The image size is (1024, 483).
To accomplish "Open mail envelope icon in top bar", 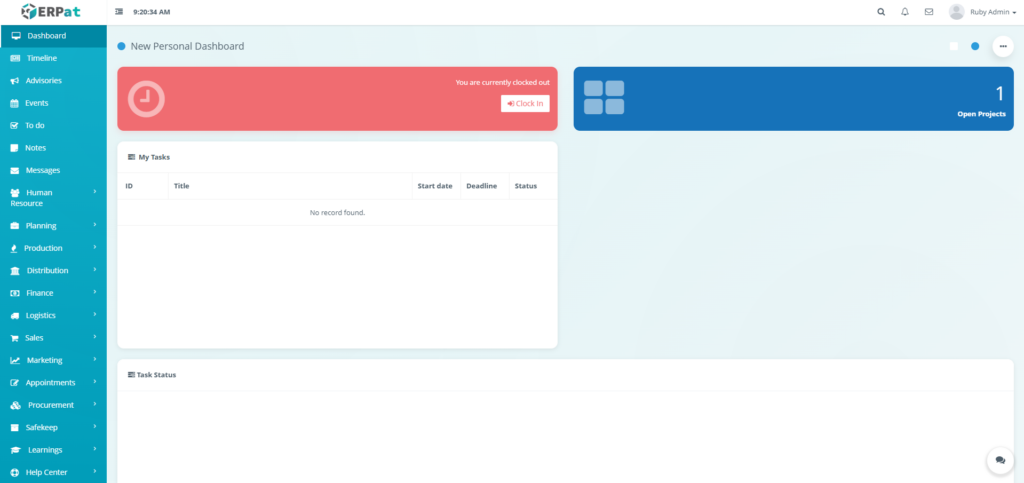I will (x=929, y=12).
